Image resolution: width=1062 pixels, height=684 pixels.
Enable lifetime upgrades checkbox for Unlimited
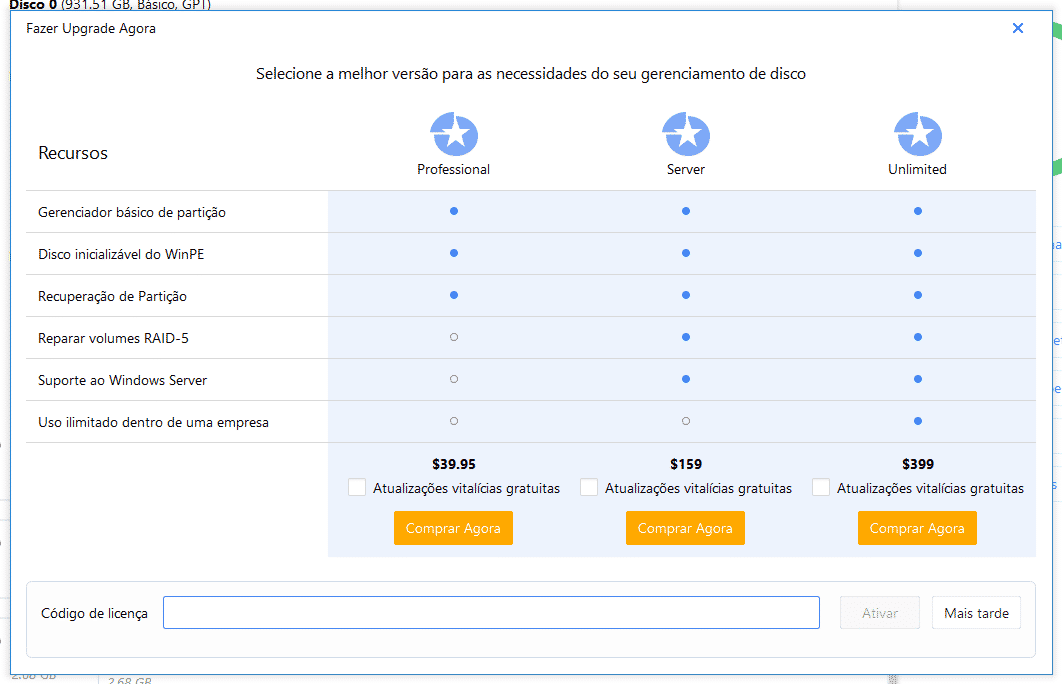821,487
